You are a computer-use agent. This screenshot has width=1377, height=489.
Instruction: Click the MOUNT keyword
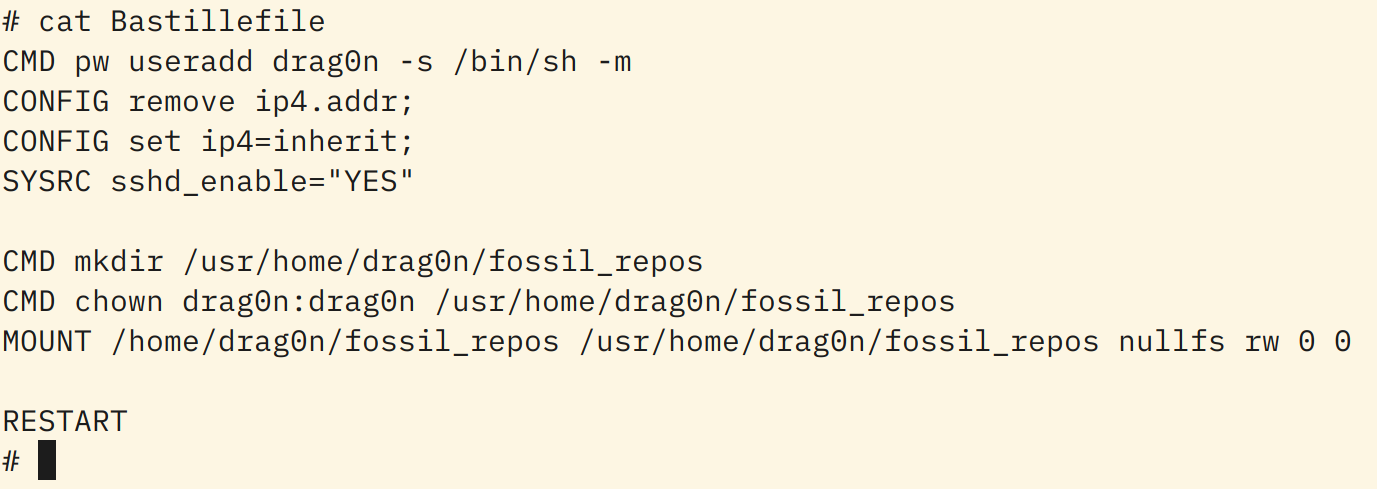[x=48, y=341]
